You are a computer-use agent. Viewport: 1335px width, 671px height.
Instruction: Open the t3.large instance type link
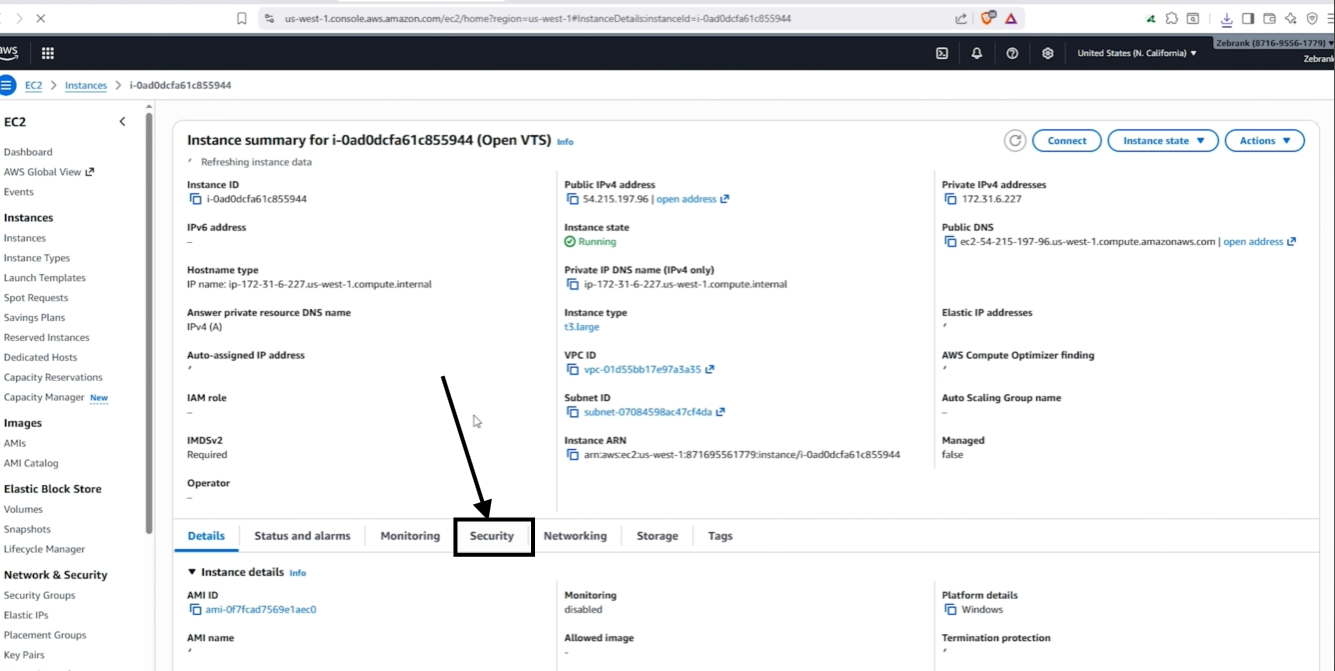pos(582,327)
